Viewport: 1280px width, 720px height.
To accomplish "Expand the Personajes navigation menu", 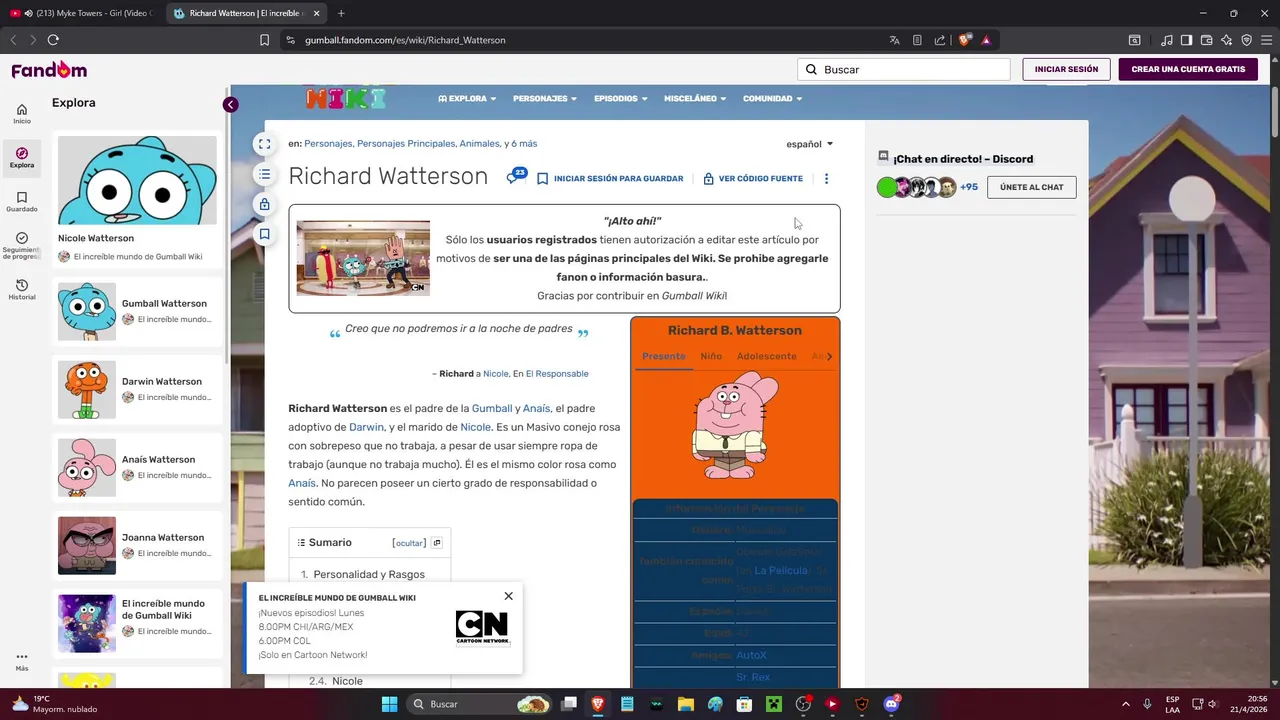I will coord(545,99).
